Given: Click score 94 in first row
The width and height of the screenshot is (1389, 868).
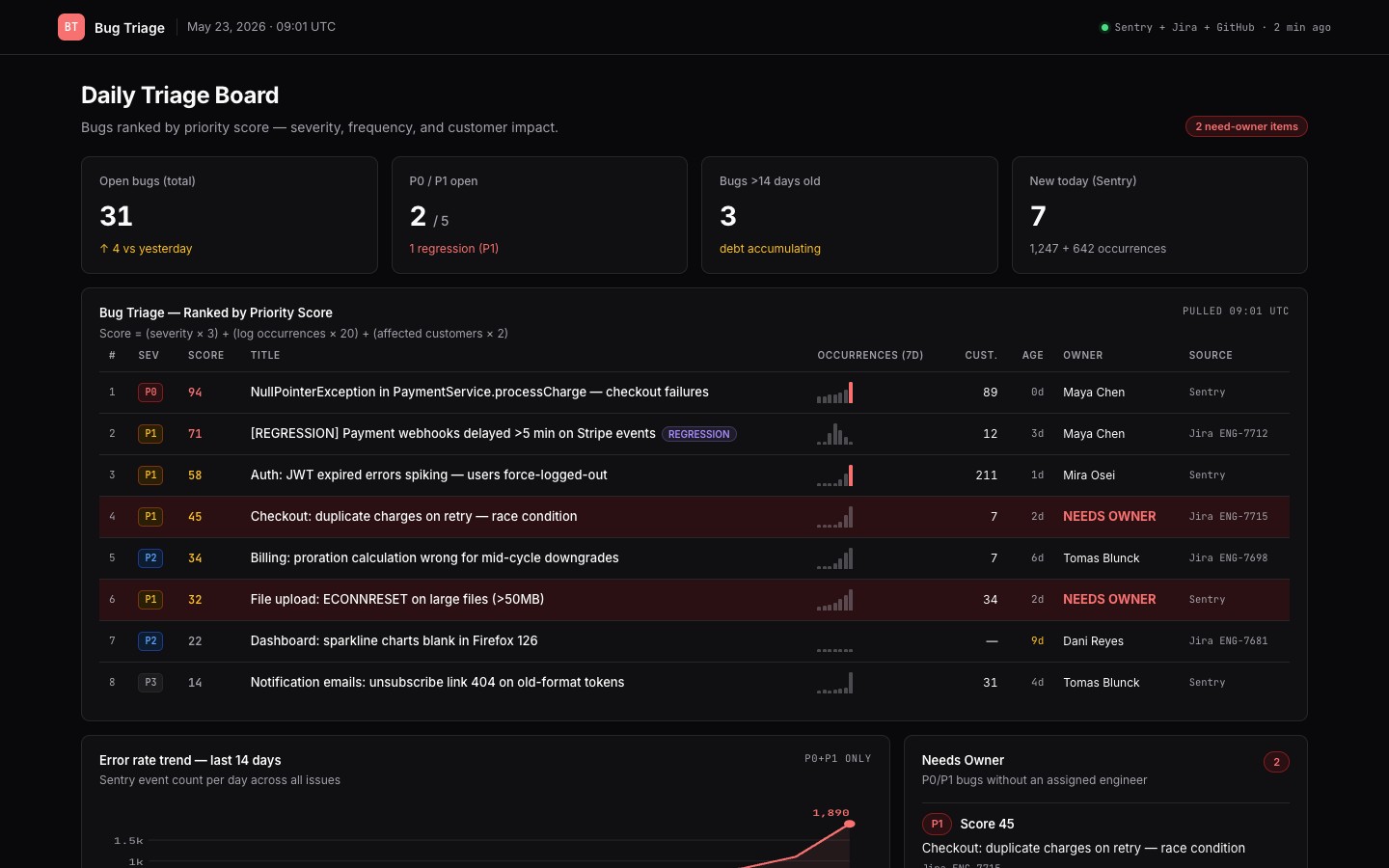Looking at the screenshot, I should pos(195,393).
